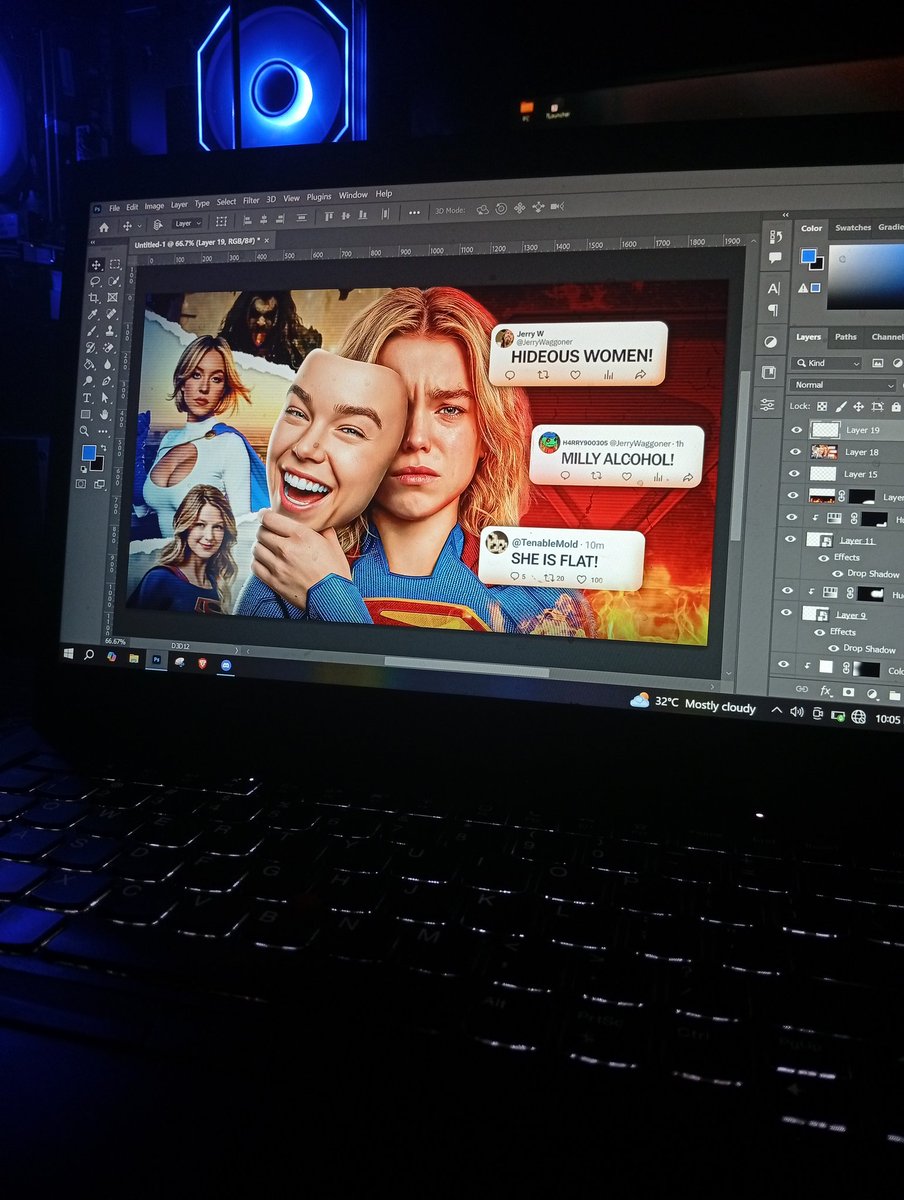Click the foreground blue color swatch in toolbox
904x1200 pixels.
point(89,452)
